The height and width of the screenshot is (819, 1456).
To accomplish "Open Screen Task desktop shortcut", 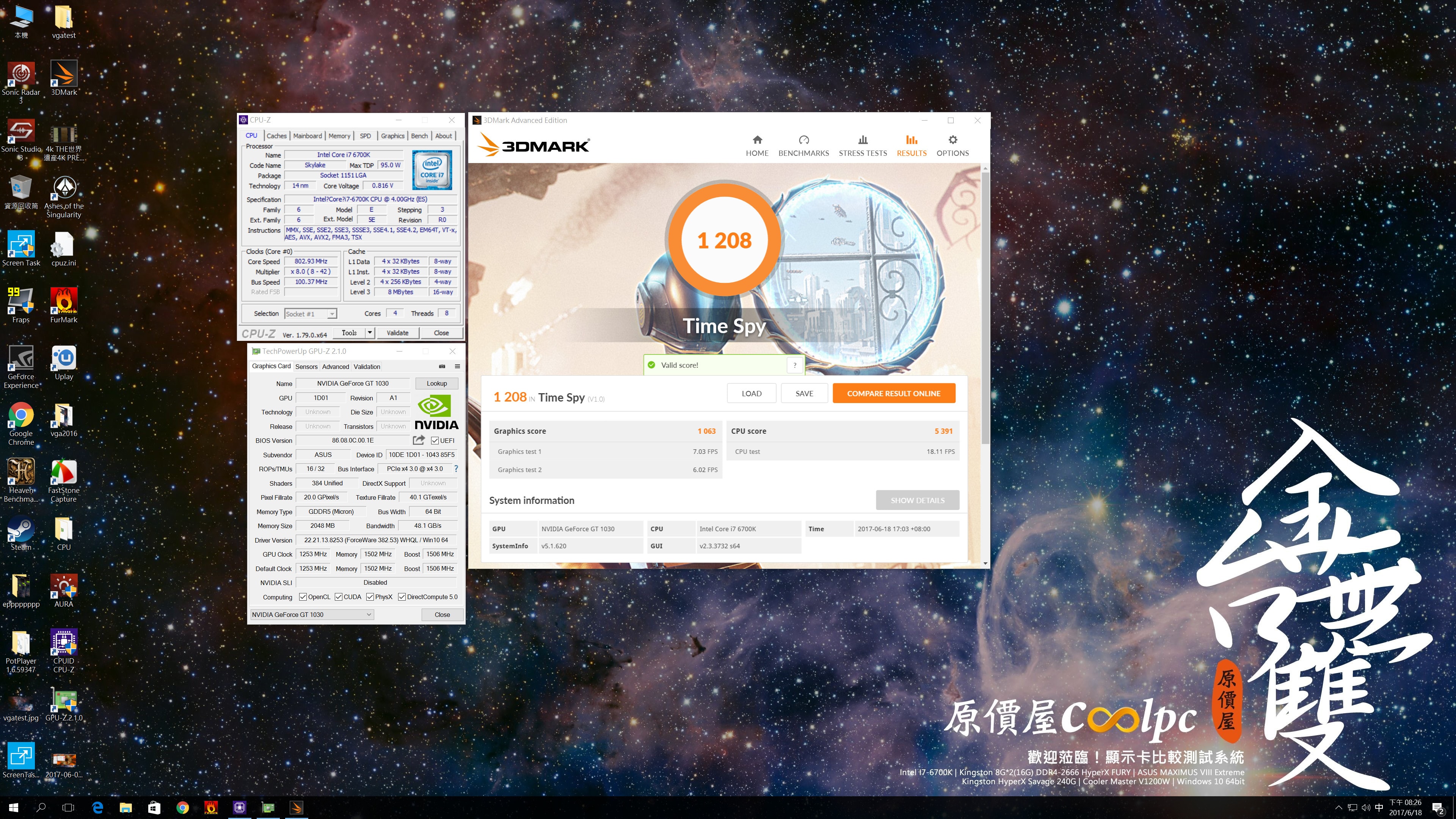I will coord(21,249).
